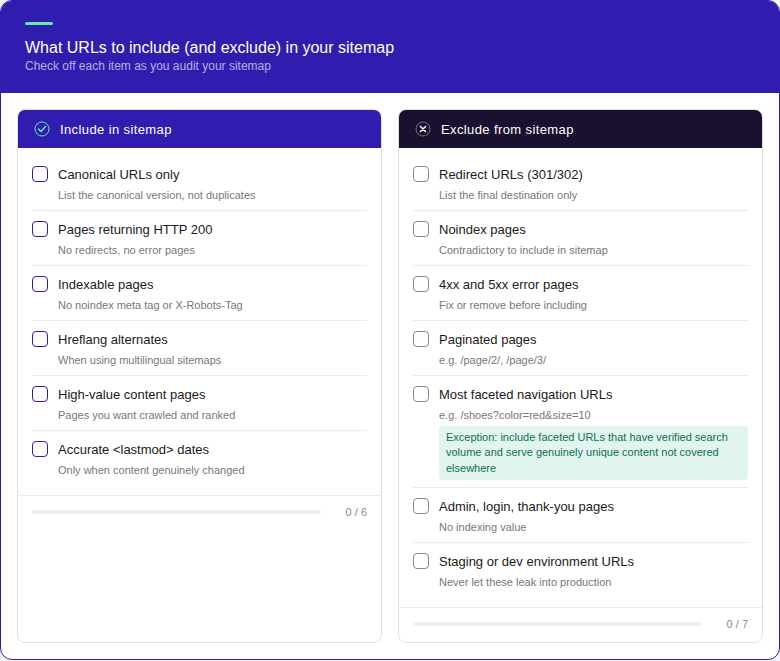Screen dimensions: 780x661
Task: Click the main heading about URLs to include
Action: pyautogui.click(x=209, y=47)
